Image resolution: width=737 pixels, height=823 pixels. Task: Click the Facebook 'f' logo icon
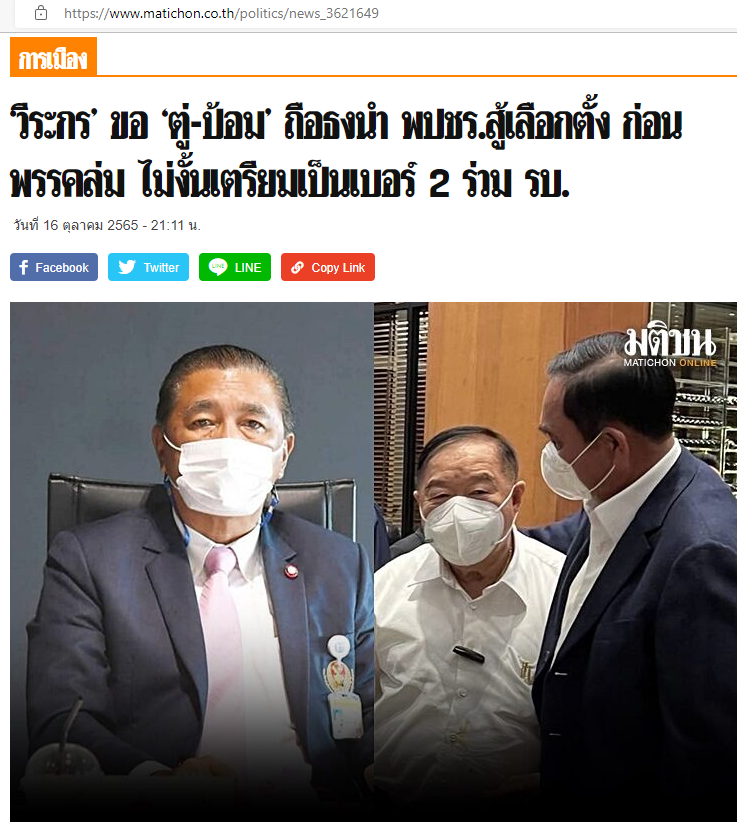tap(23, 268)
